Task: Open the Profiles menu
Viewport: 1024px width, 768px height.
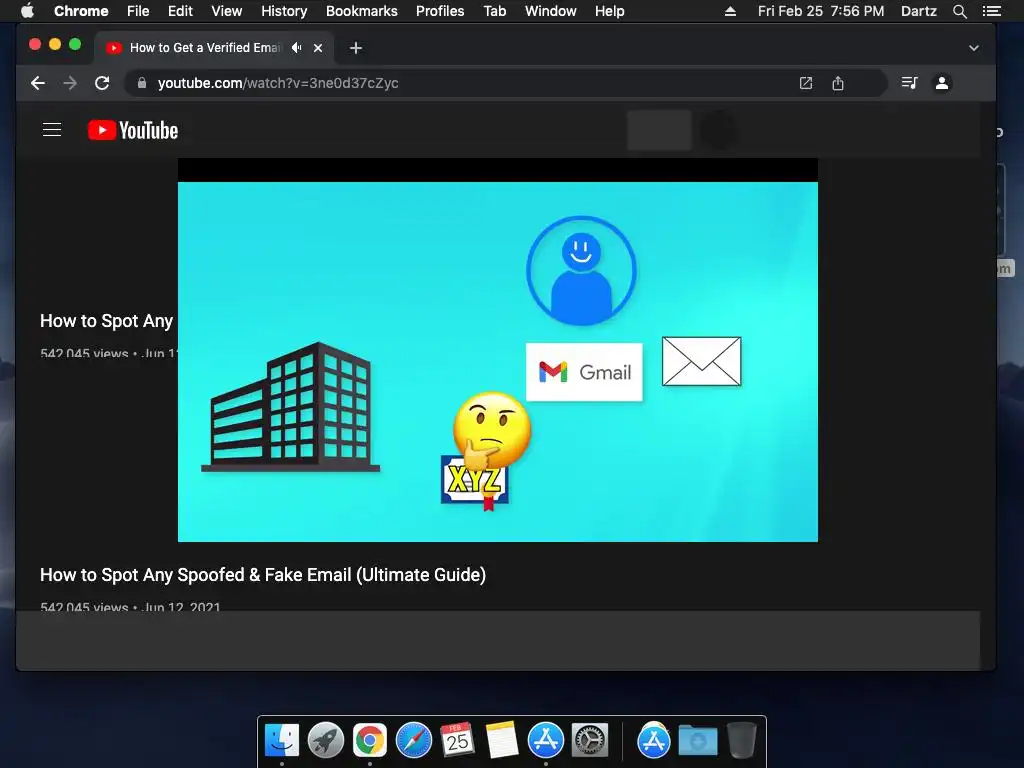Action: click(x=440, y=11)
